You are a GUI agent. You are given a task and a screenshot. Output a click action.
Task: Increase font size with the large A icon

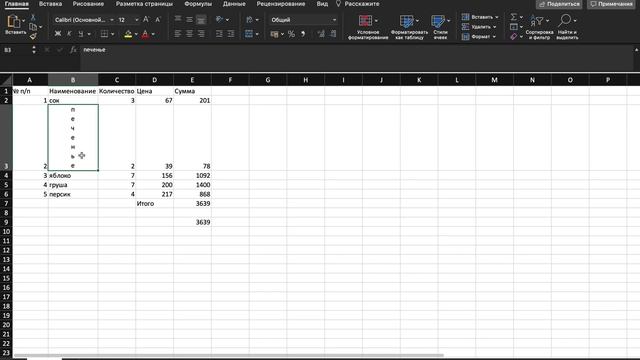pyautogui.click(x=146, y=20)
